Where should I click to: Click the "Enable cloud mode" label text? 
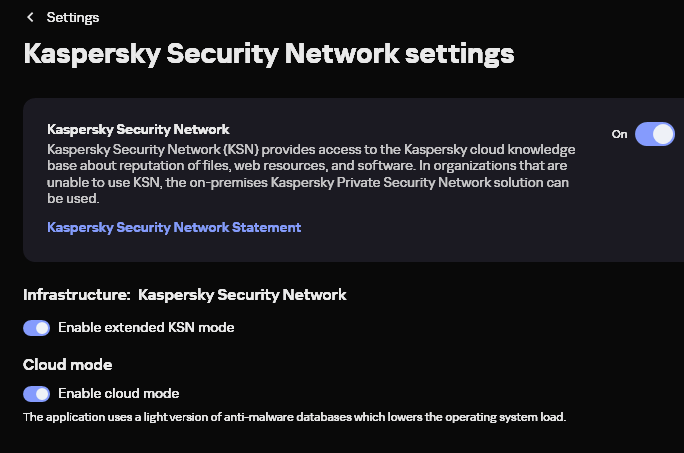pos(119,393)
